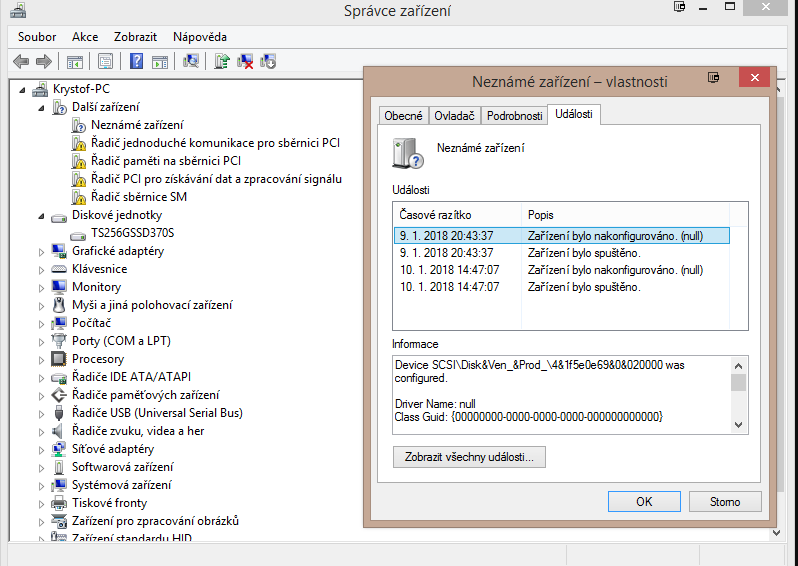The height and width of the screenshot is (566, 798).
Task: Click the uninstall device icon with red X
Action: 245,61
